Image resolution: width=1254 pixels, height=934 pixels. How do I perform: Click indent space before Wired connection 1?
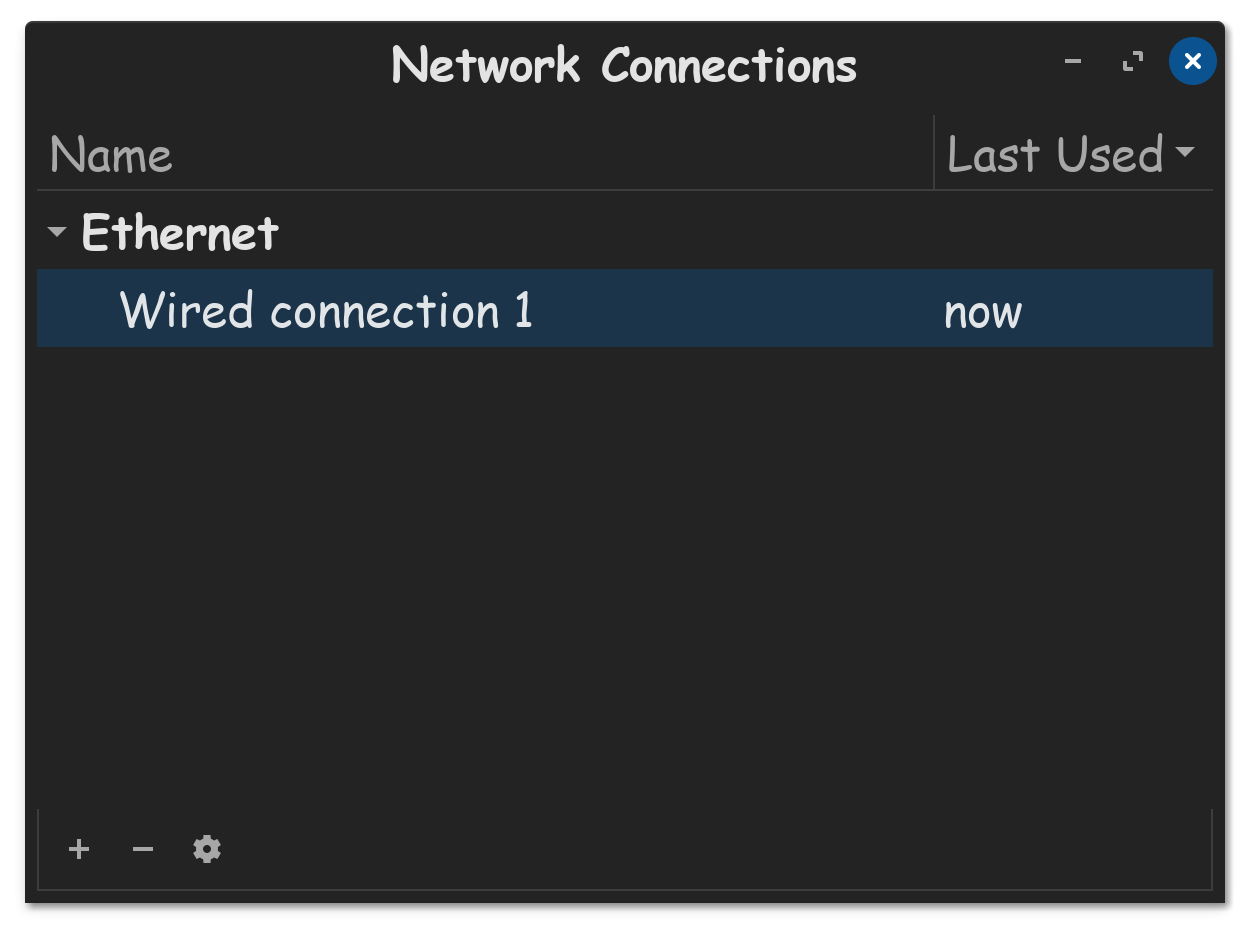[x=78, y=309]
